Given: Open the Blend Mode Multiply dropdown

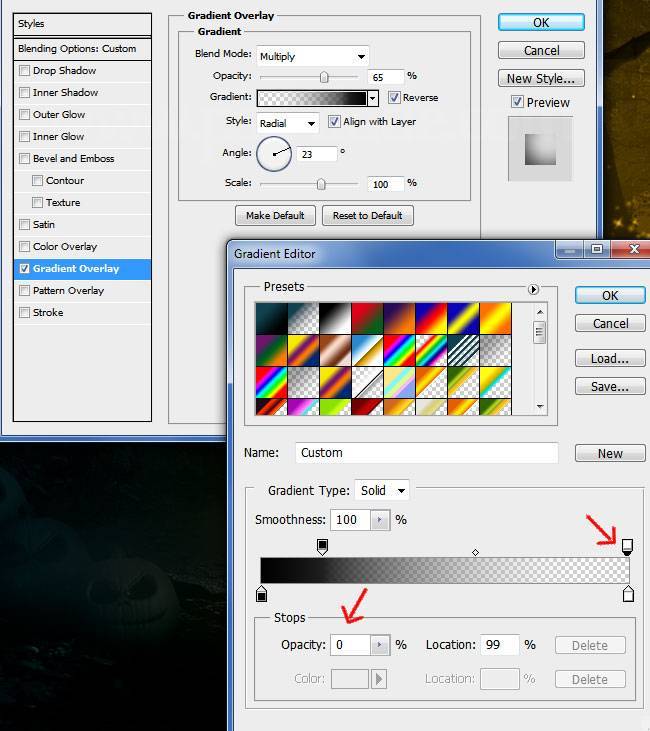Looking at the screenshot, I should pyautogui.click(x=312, y=57).
